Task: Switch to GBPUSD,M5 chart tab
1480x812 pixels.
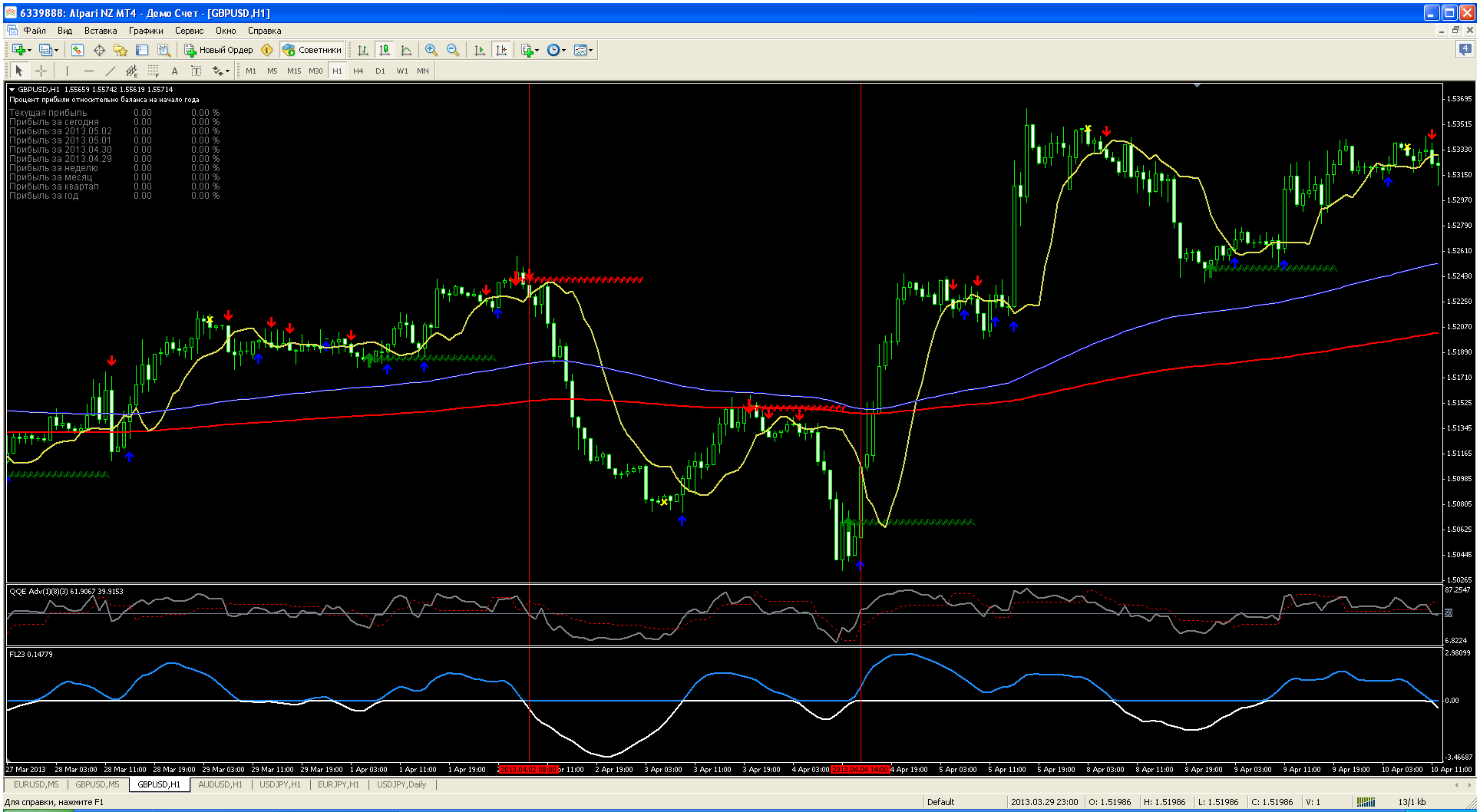Action: pos(97,784)
